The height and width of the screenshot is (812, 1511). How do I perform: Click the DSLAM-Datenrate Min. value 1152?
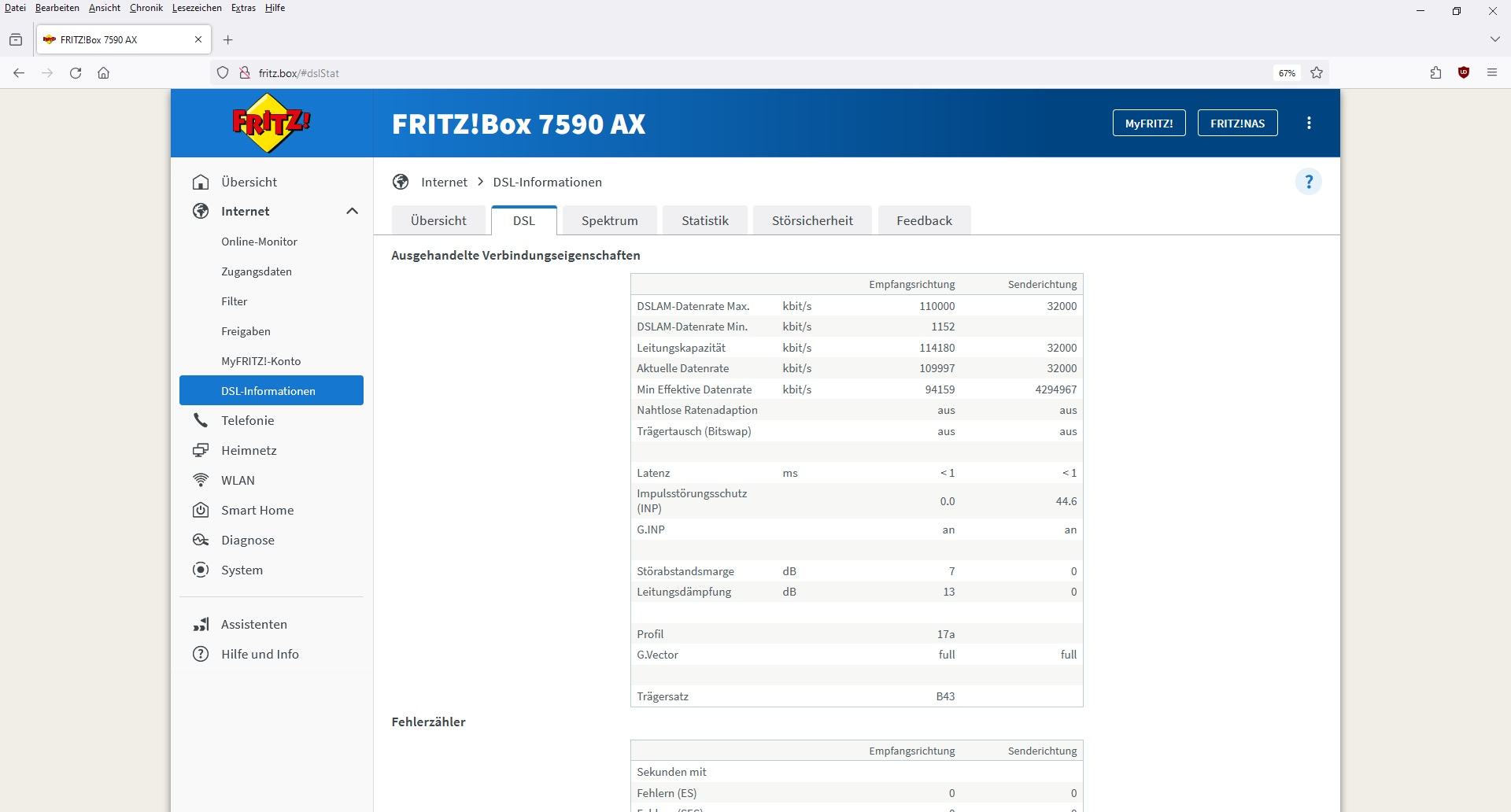pyautogui.click(x=943, y=327)
